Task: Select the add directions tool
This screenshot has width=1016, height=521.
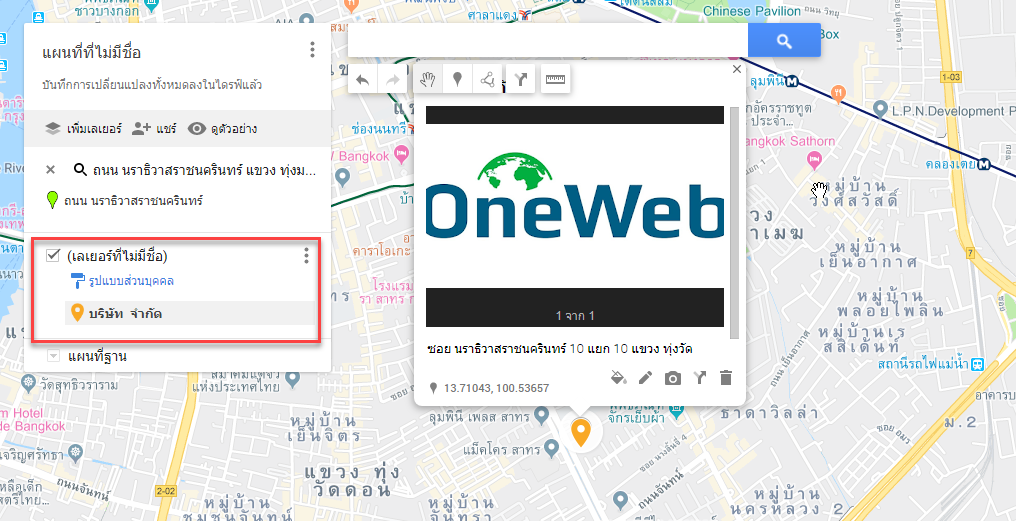Action: click(520, 80)
